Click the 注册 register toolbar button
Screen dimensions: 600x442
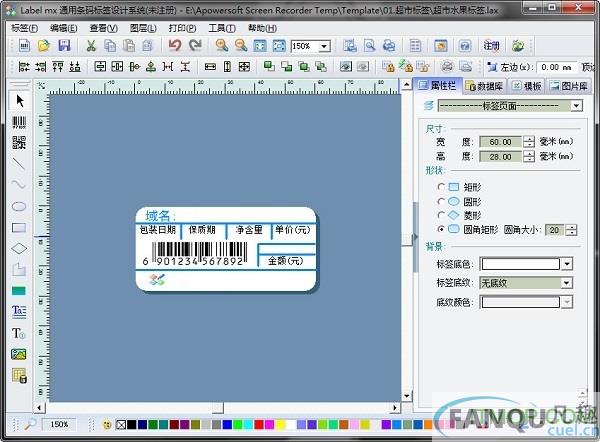[491, 46]
